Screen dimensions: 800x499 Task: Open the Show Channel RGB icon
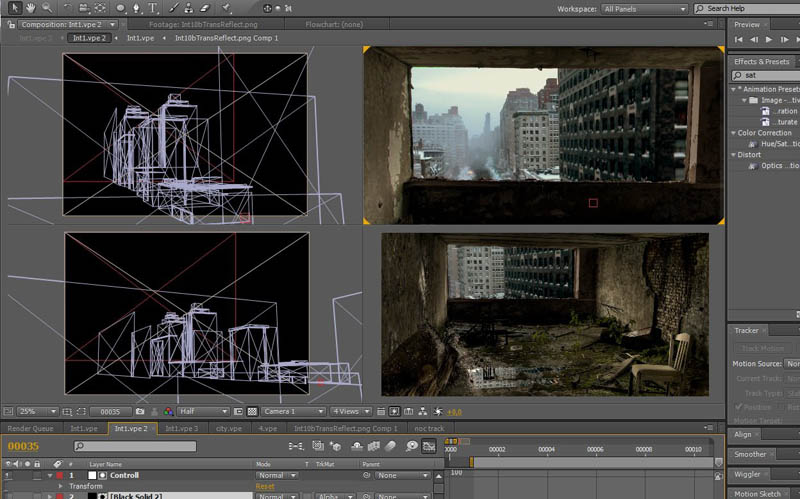168,411
